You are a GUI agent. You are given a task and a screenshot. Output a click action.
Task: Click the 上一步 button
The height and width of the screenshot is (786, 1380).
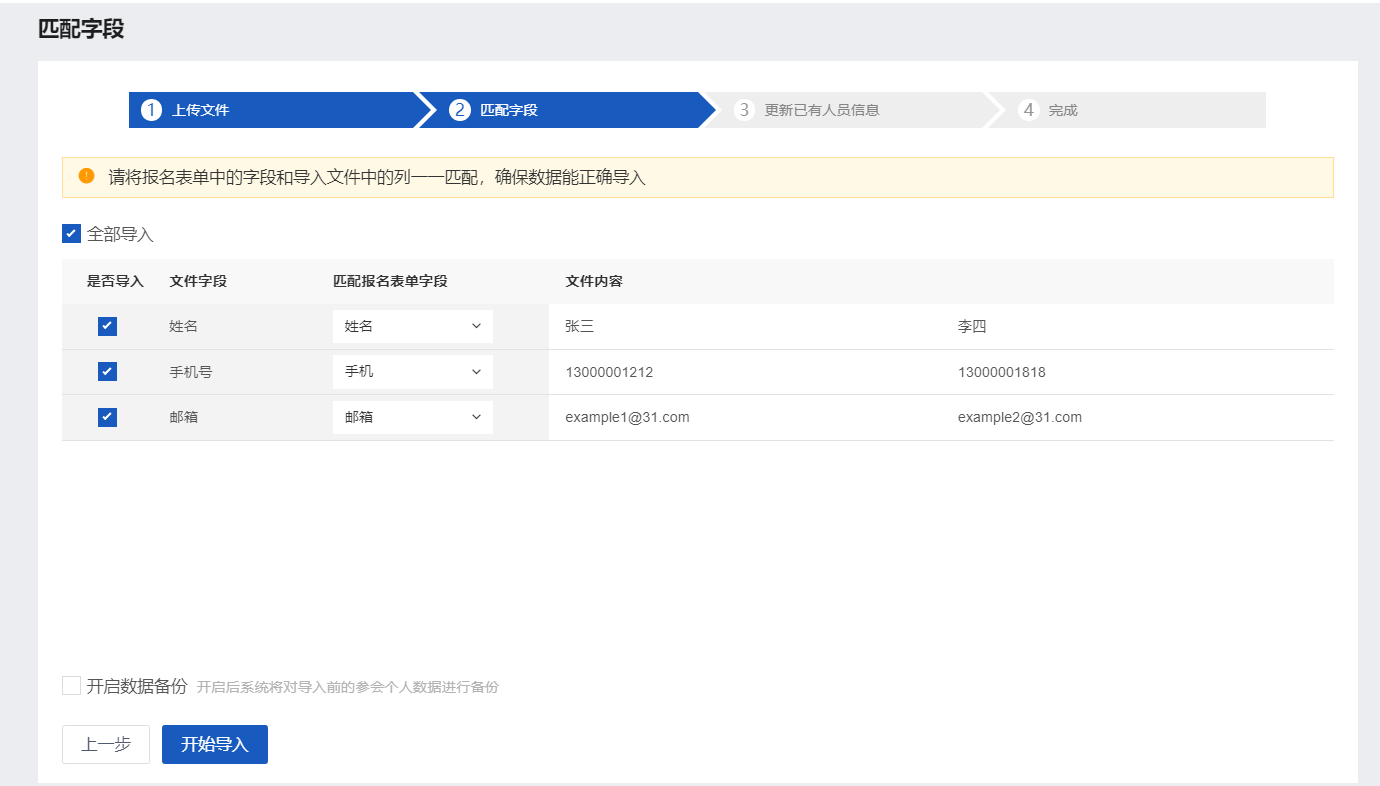click(106, 744)
